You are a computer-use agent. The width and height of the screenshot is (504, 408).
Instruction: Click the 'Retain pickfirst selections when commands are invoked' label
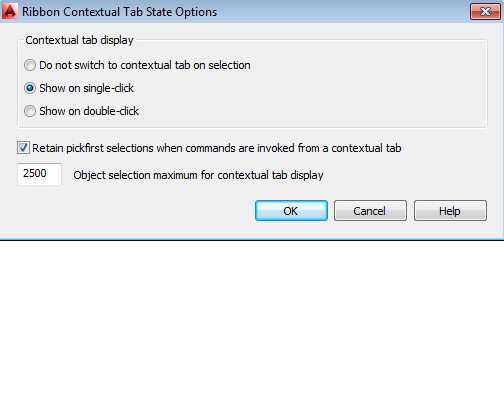coord(217,148)
